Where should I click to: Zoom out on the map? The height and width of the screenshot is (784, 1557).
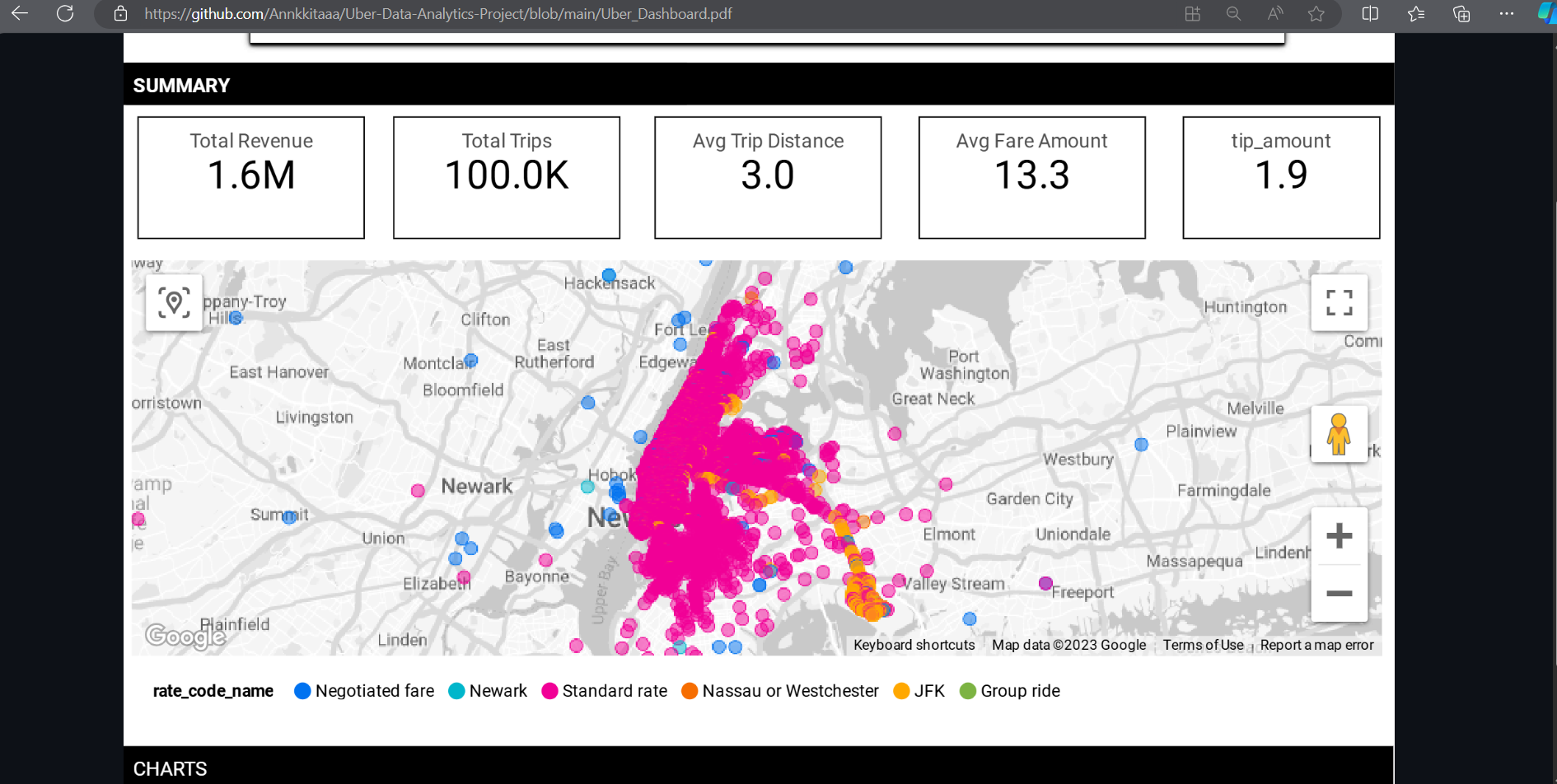1340,593
